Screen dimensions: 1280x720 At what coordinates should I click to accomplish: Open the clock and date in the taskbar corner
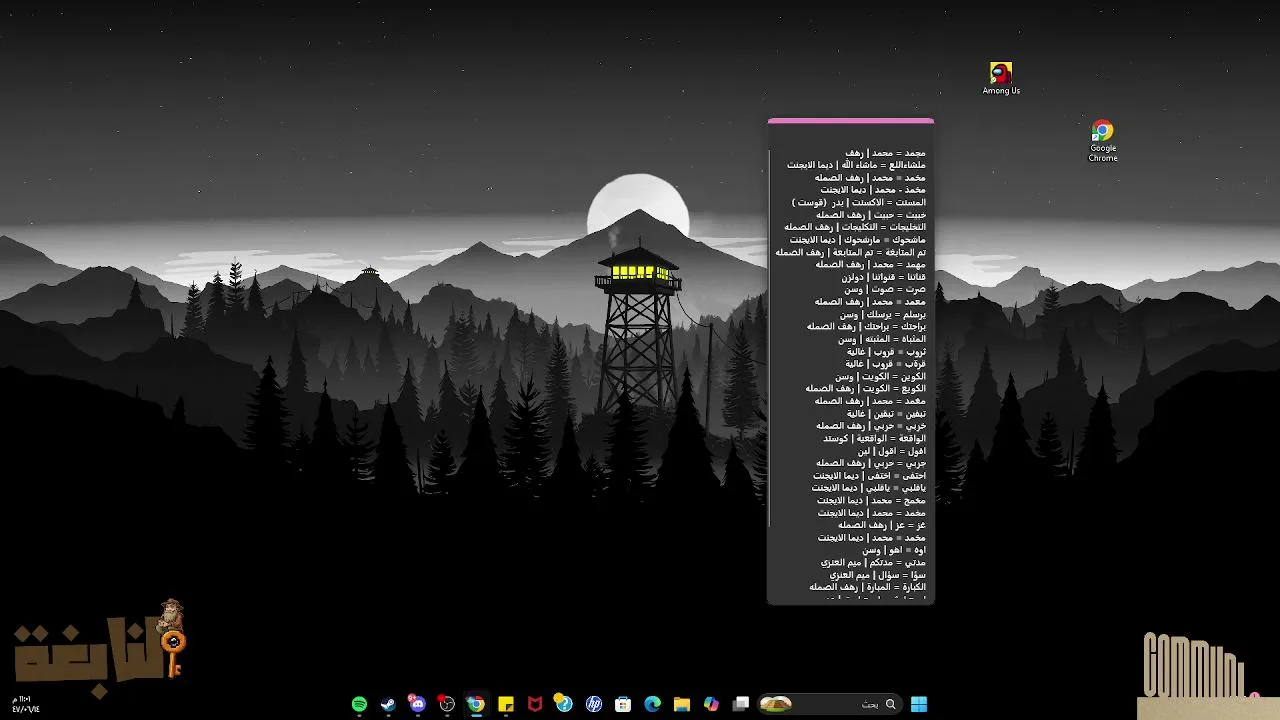click(26, 704)
